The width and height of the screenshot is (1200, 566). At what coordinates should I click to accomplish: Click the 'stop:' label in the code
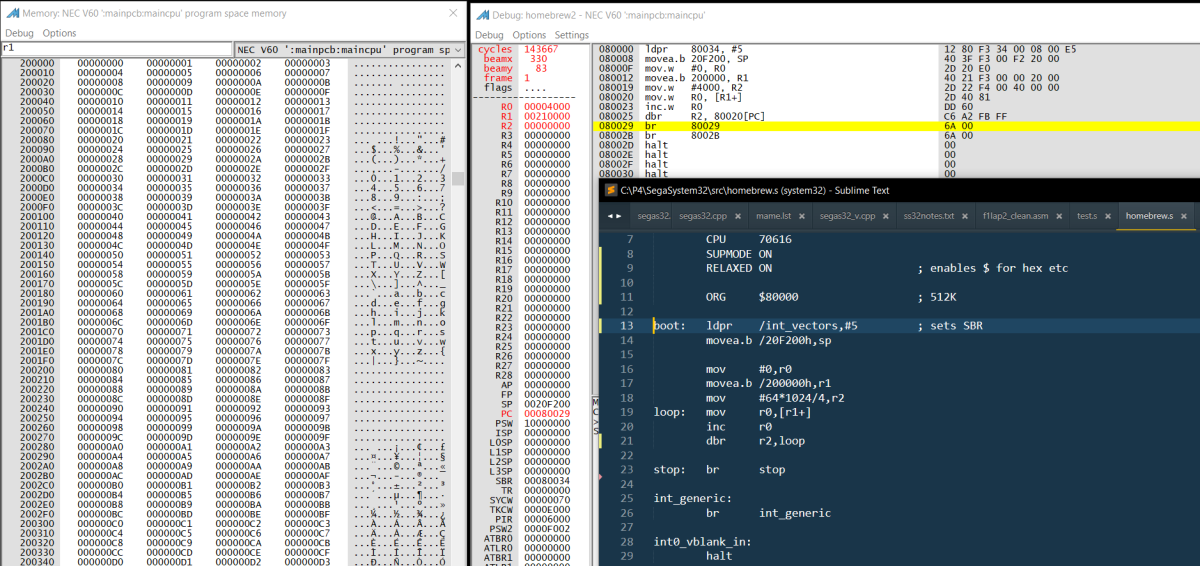(x=669, y=469)
